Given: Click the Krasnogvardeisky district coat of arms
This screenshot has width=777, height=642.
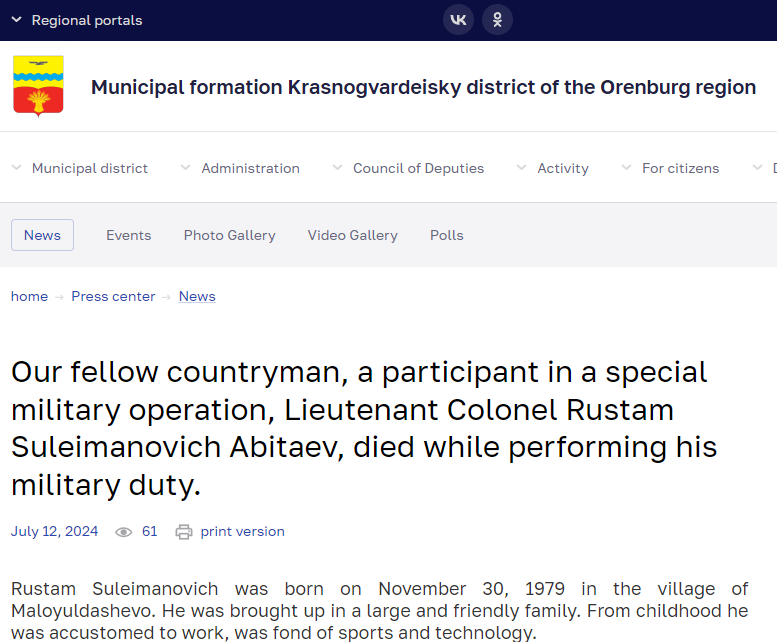Looking at the screenshot, I should 38,86.
